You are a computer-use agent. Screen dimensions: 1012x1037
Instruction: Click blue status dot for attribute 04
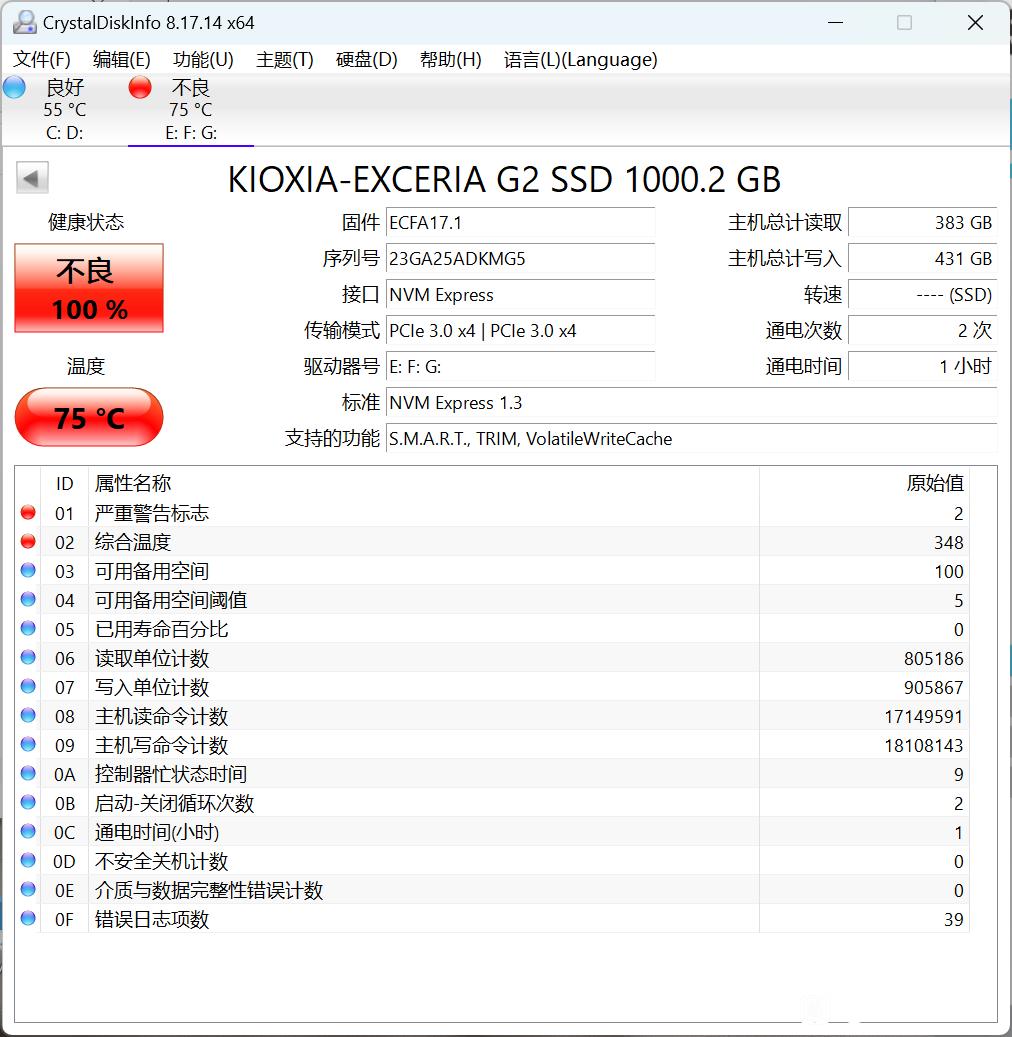coord(28,599)
